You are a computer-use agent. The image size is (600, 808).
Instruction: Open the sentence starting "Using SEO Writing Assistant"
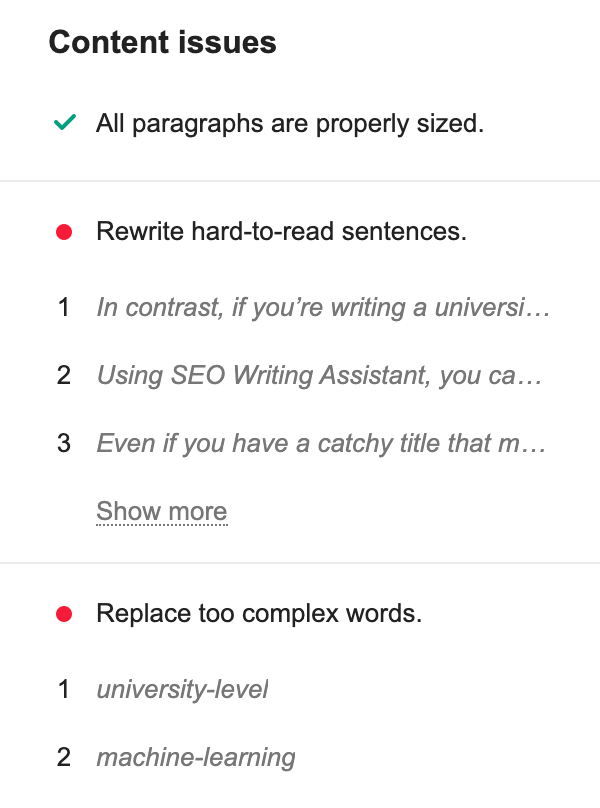click(x=319, y=375)
